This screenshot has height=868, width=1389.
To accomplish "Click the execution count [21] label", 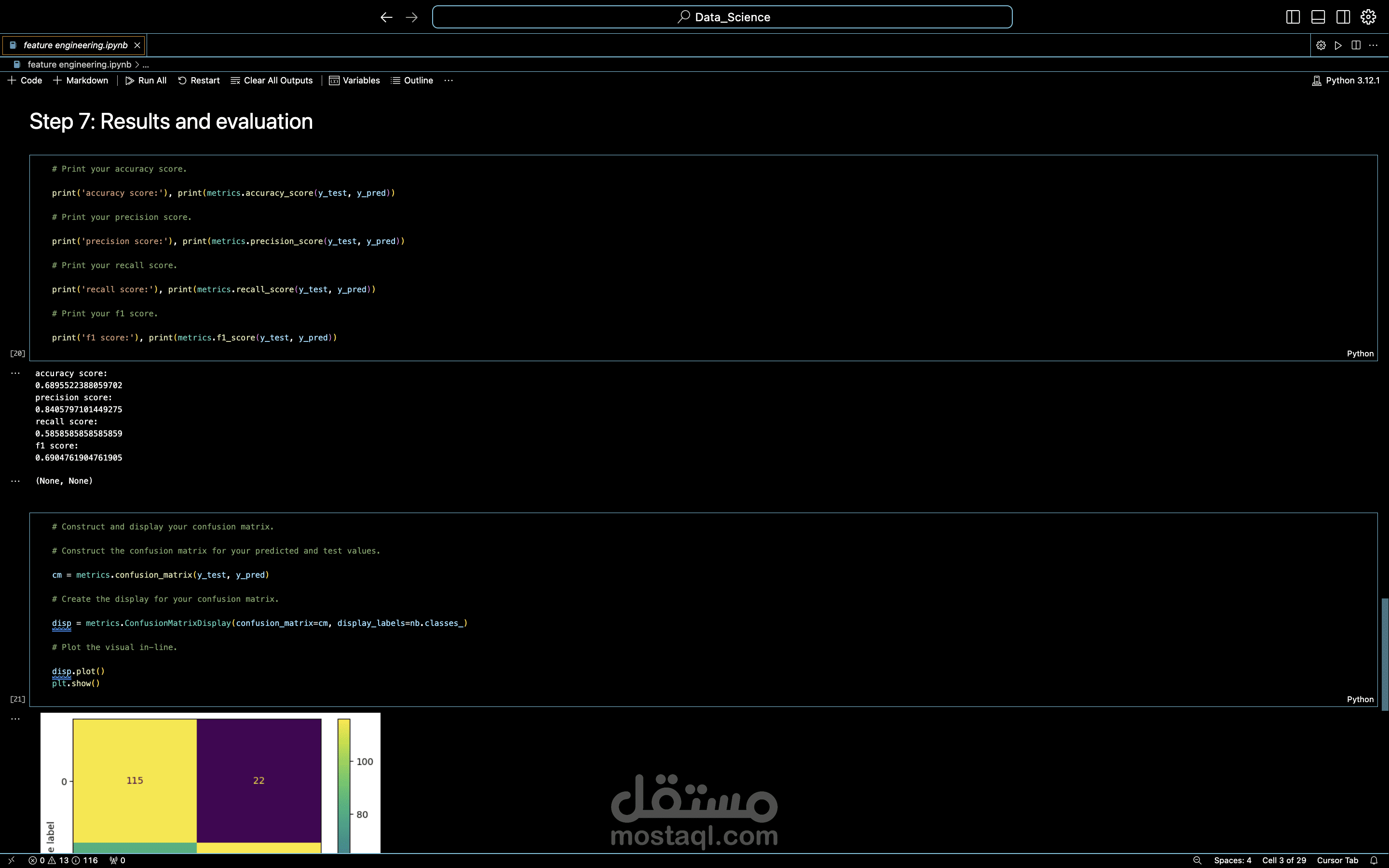I will point(18,699).
